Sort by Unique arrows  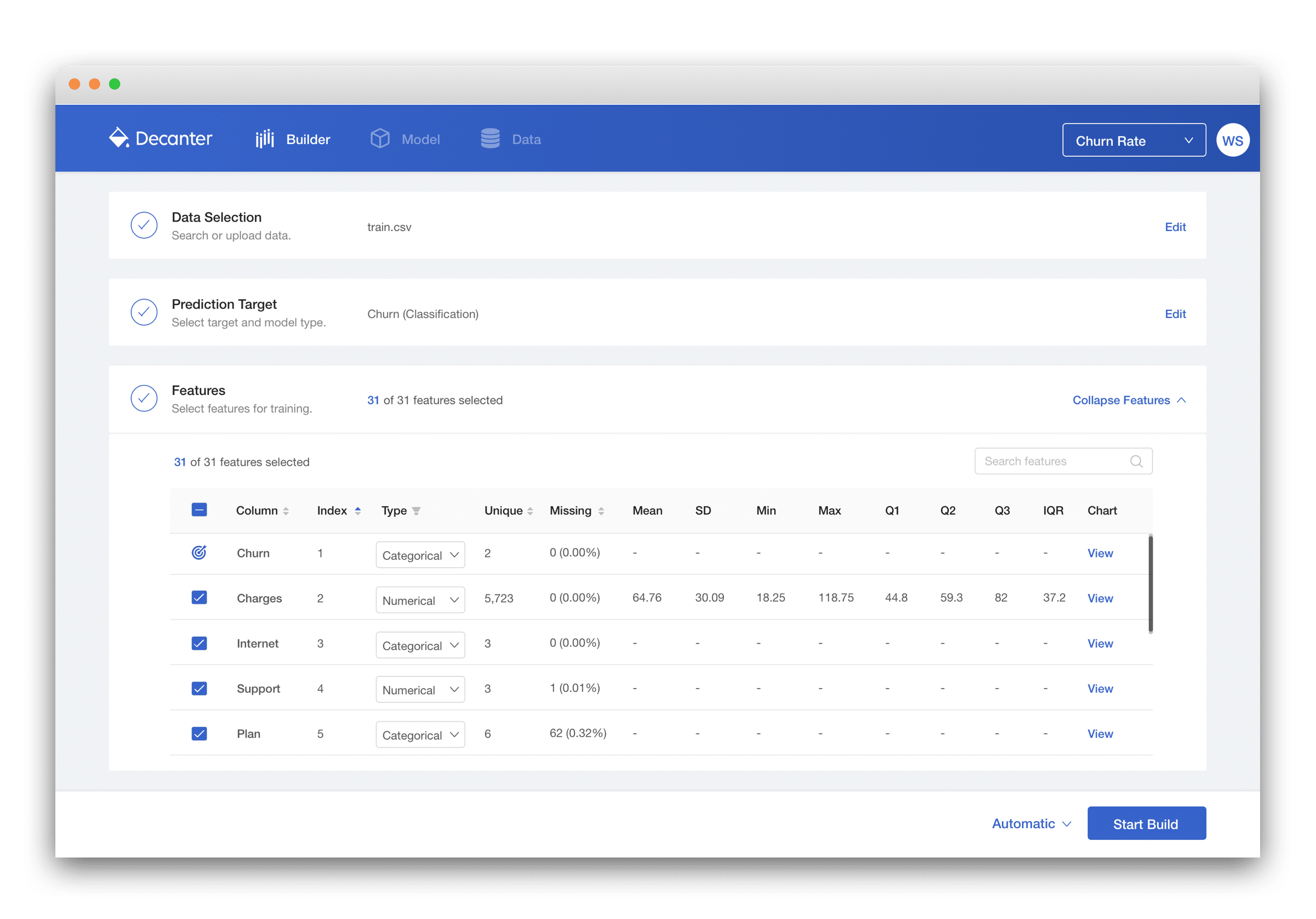pyautogui.click(x=530, y=511)
